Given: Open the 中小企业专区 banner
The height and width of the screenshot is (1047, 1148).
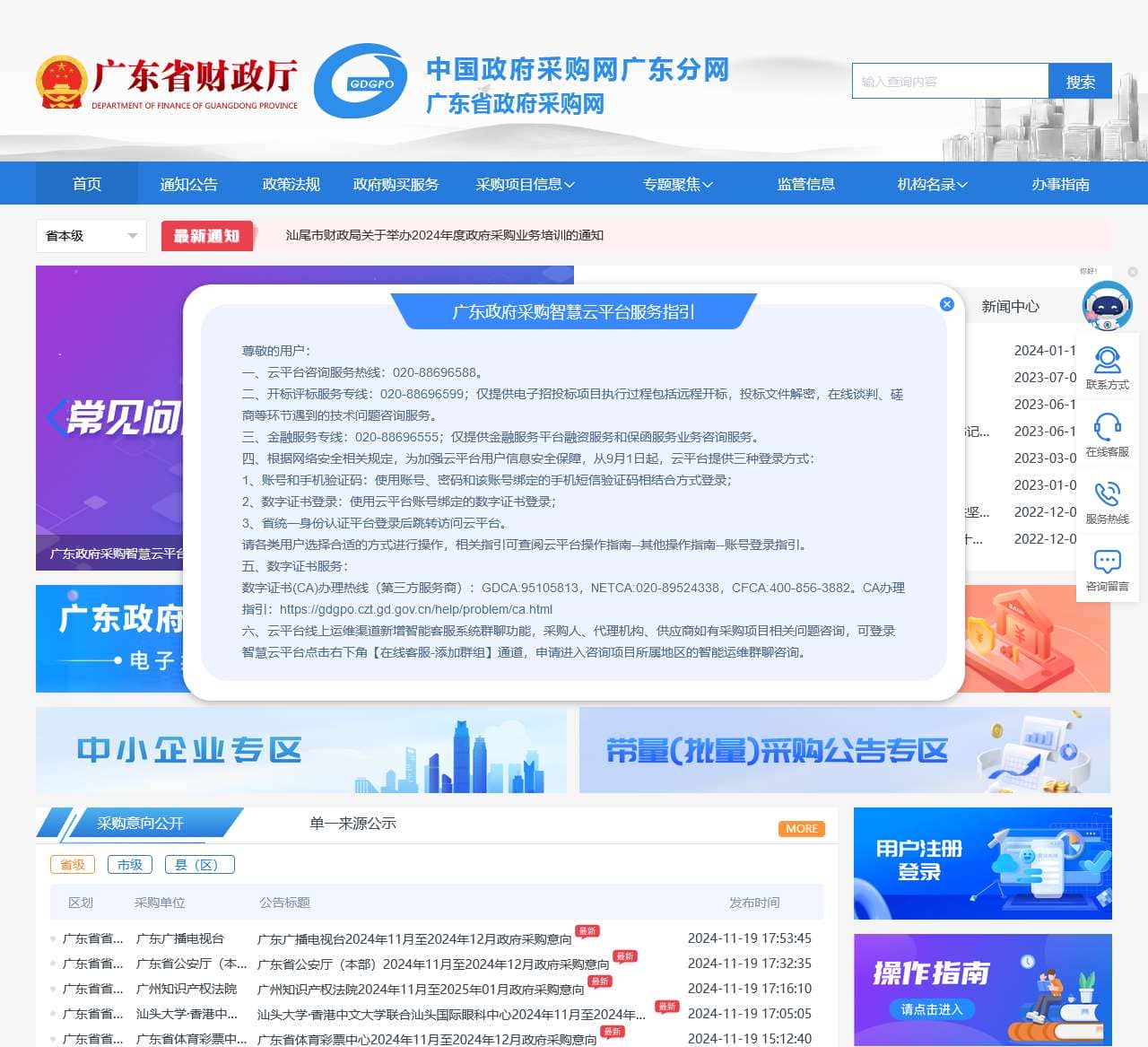Looking at the screenshot, I should (301, 750).
